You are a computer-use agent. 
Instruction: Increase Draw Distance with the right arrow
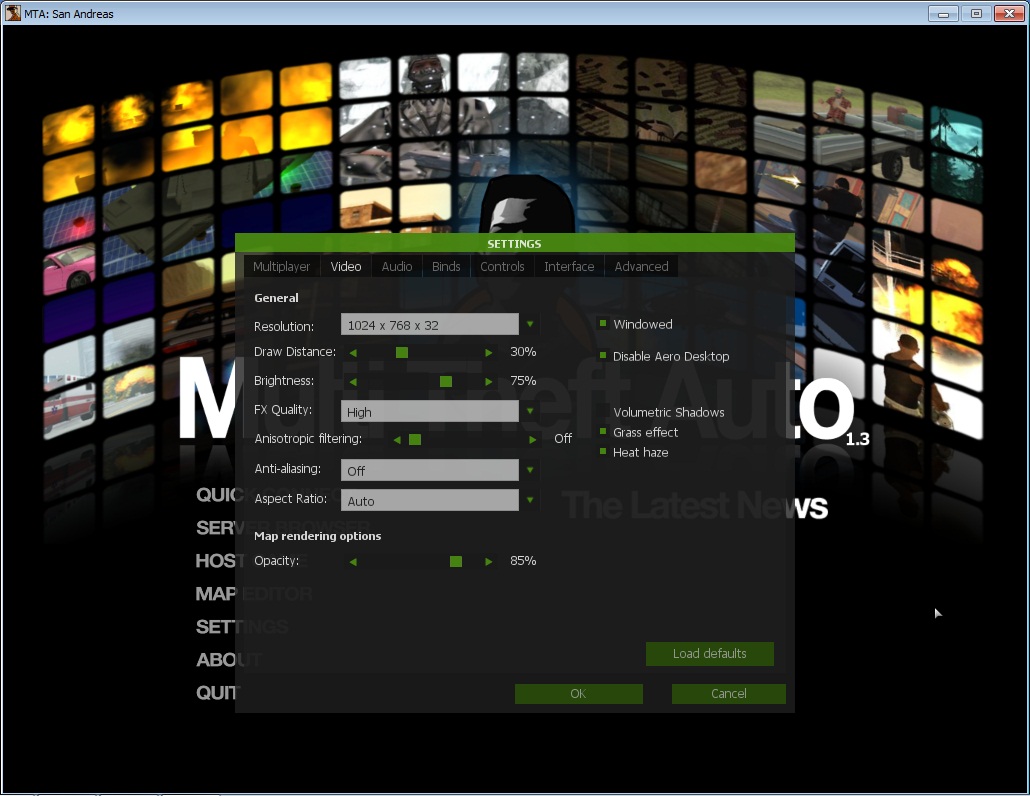point(488,352)
